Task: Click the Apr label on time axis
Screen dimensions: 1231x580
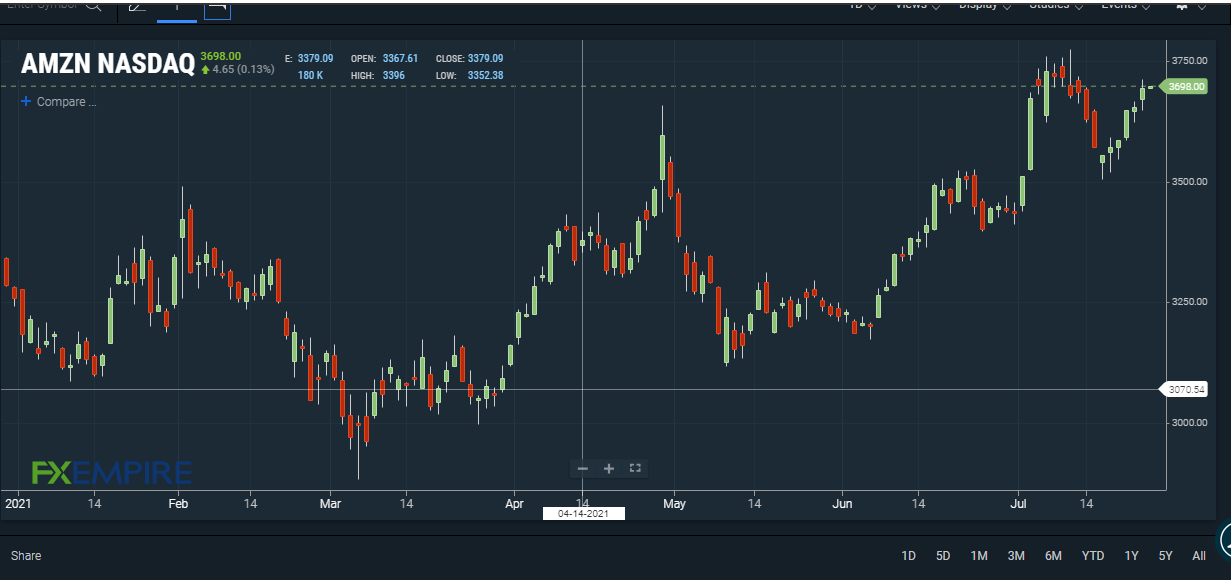Action: click(514, 504)
